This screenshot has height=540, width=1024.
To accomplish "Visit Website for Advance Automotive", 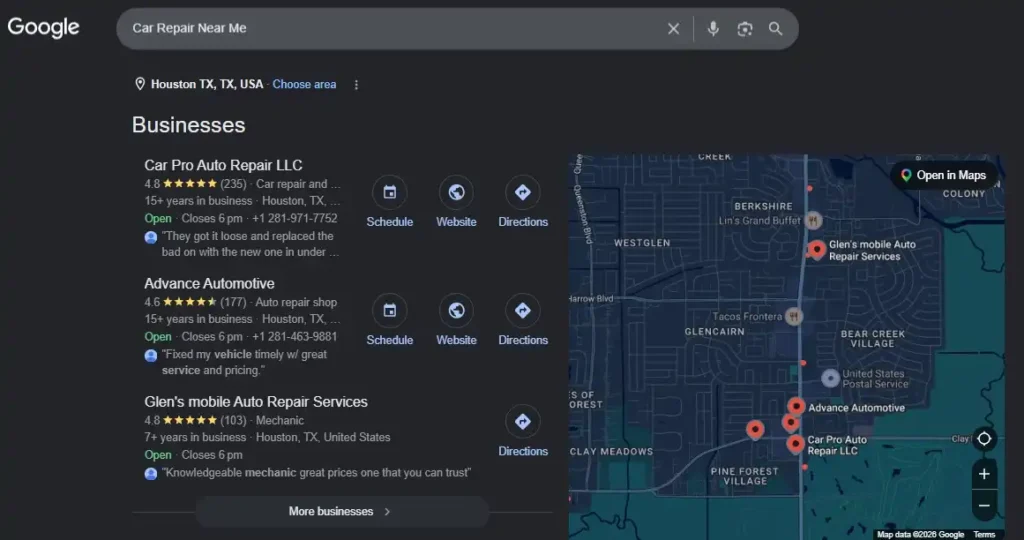I will point(456,321).
